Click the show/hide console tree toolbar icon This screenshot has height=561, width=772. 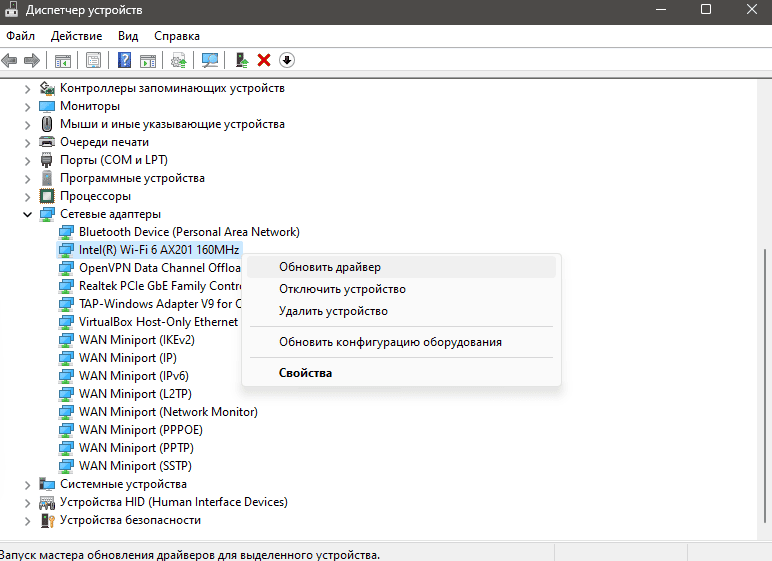pyautogui.click(x=63, y=60)
